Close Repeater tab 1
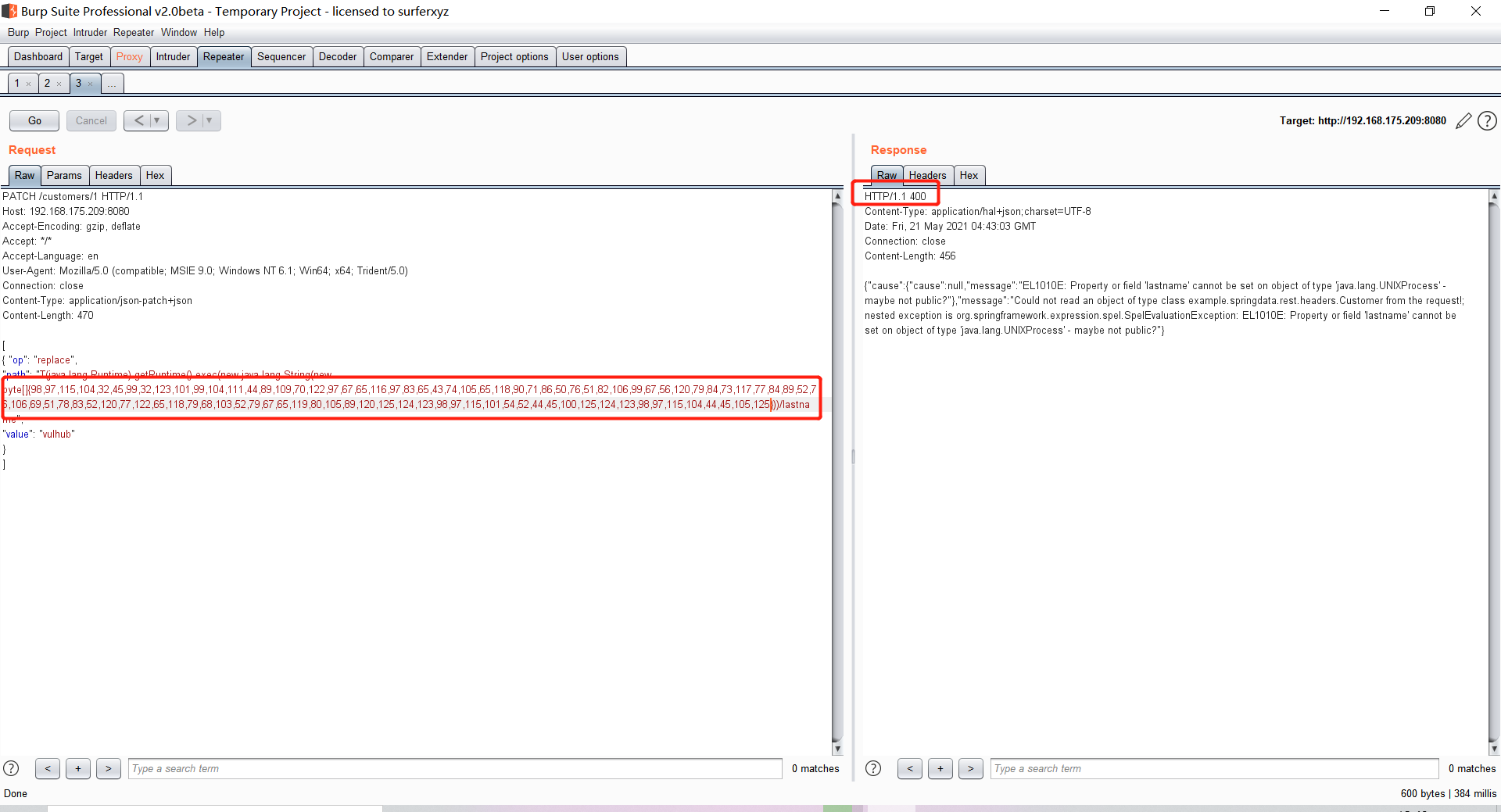 tap(29, 84)
